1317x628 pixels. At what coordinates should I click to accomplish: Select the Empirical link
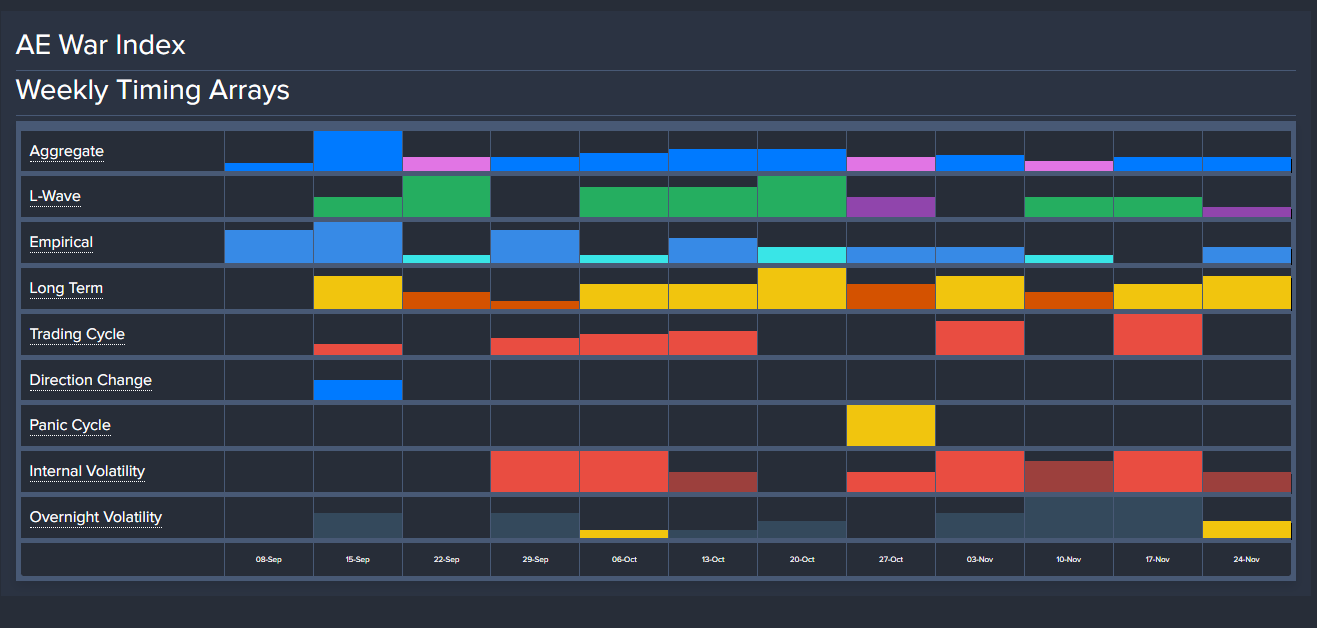pos(61,243)
